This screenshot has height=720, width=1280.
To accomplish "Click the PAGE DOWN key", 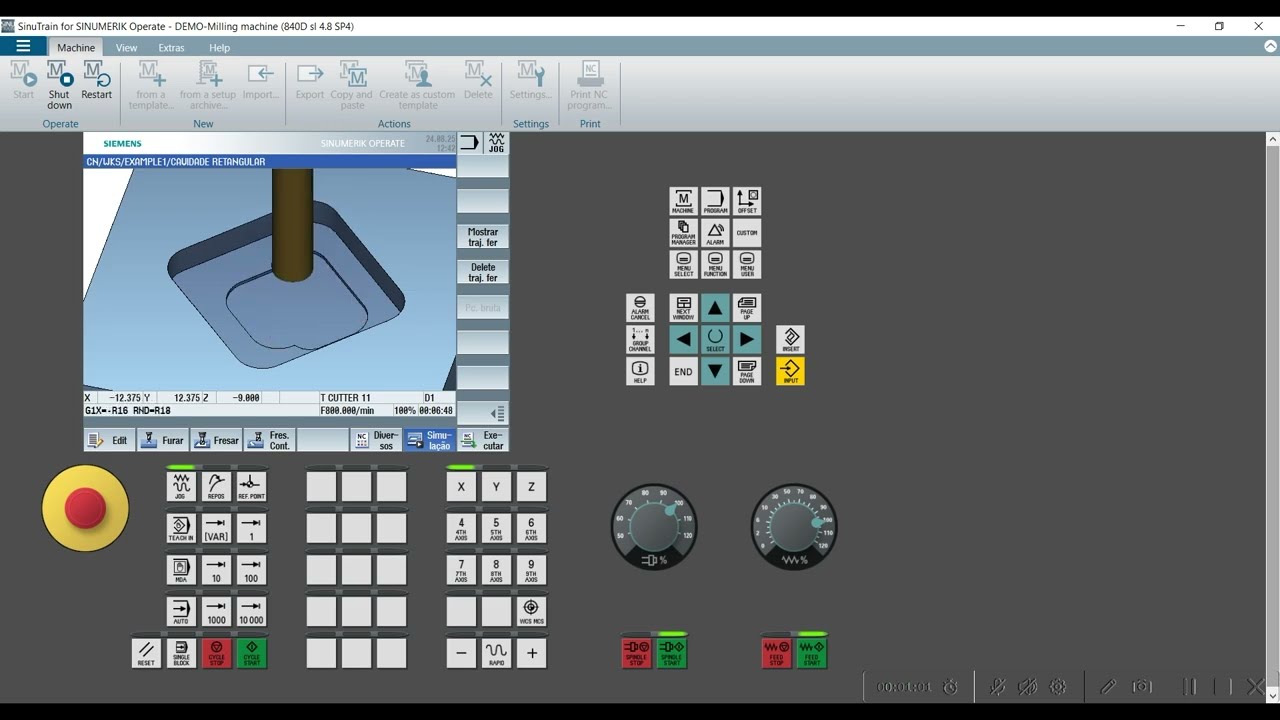I will 747,371.
